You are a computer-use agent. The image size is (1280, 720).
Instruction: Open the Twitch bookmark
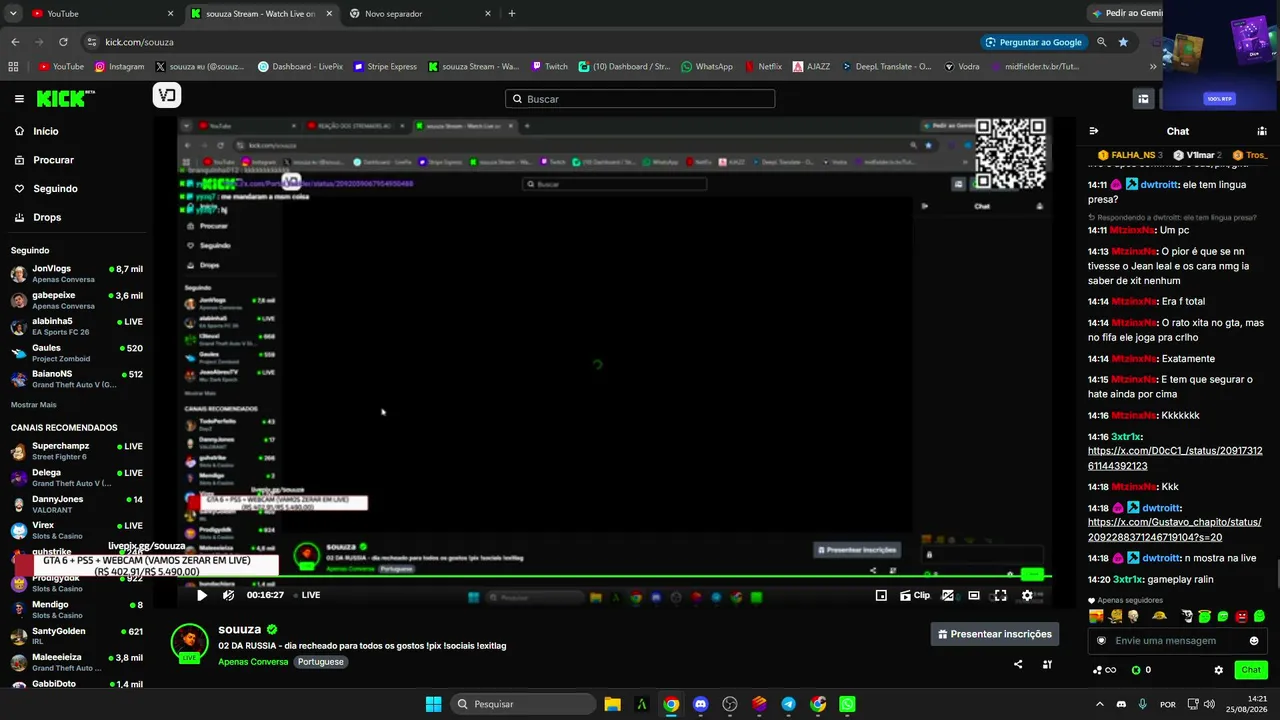click(x=550, y=67)
